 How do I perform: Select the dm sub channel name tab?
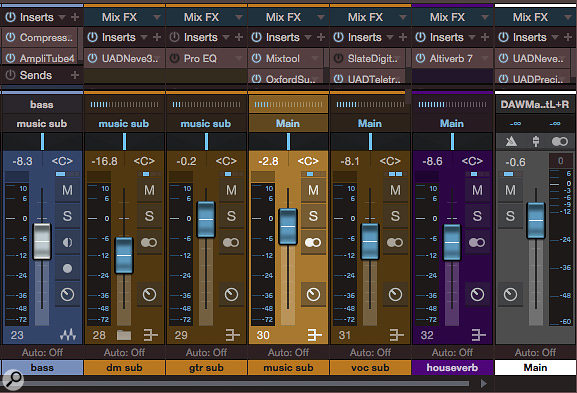tap(124, 368)
